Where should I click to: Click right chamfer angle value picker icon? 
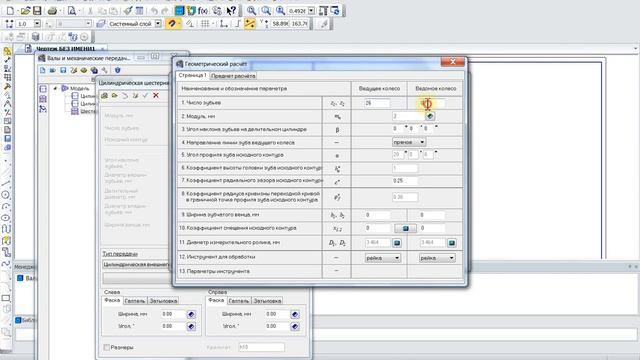point(295,327)
